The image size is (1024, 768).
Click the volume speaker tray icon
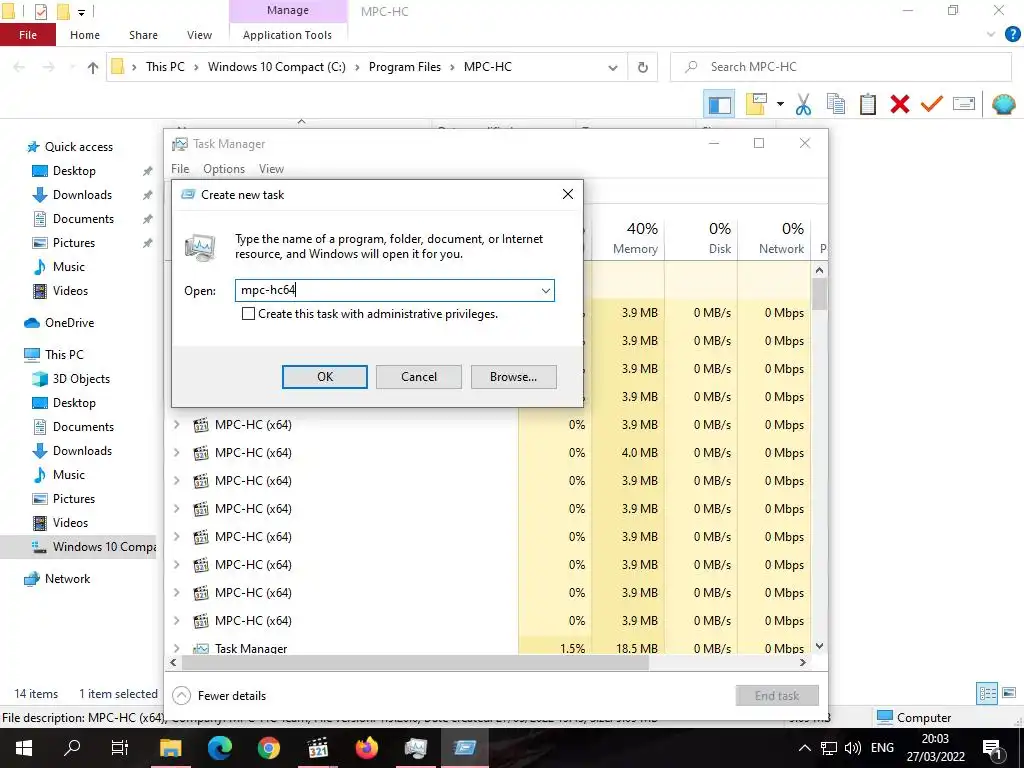pyautogui.click(x=852, y=748)
